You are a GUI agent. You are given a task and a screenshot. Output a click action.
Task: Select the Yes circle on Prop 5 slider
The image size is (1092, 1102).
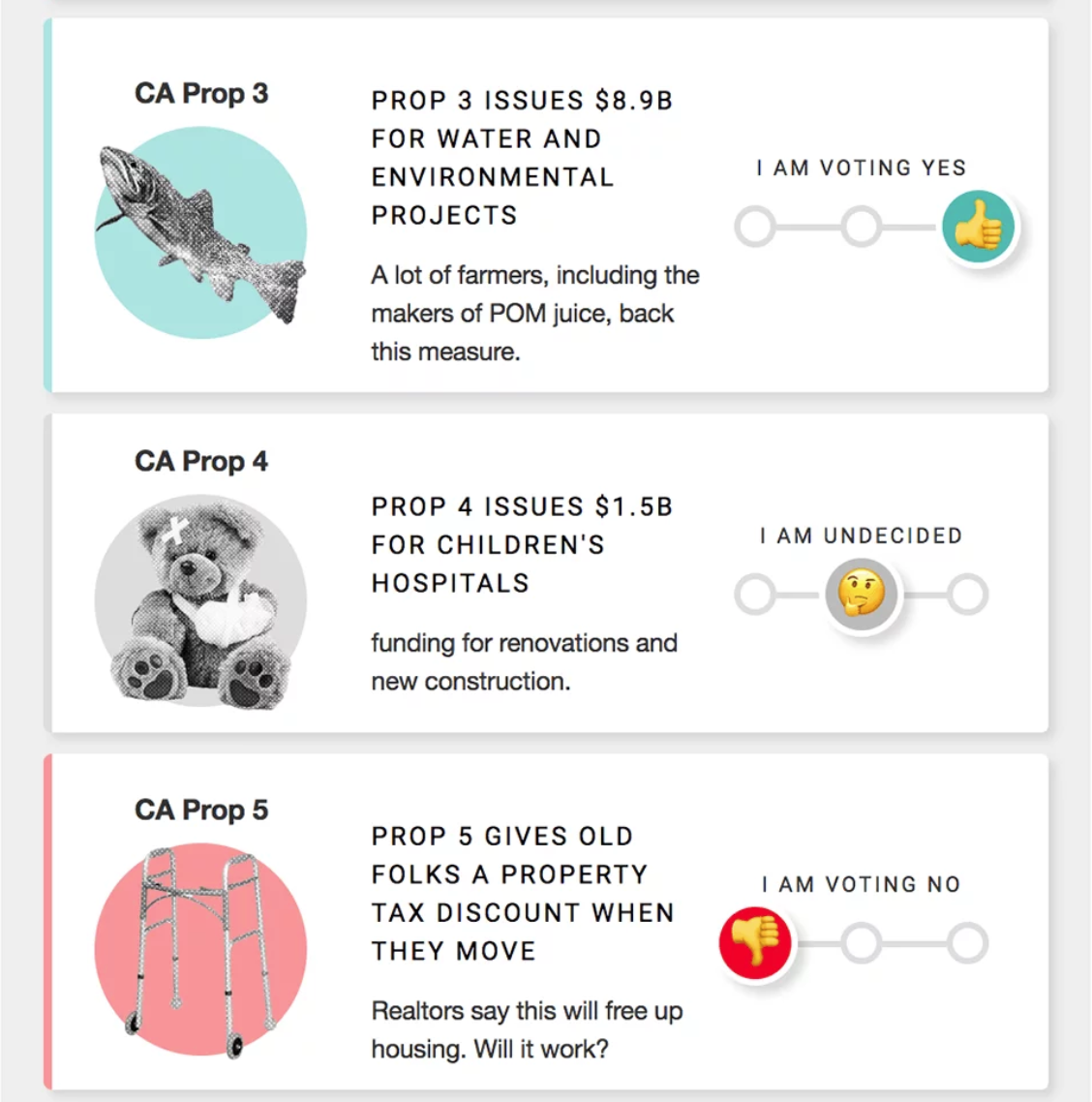967,942
